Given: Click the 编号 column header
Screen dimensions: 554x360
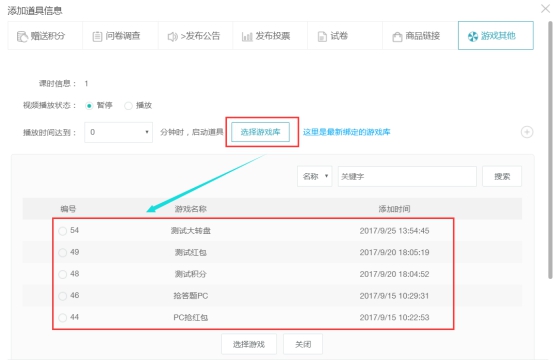Looking at the screenshot, I should [68, 209].
